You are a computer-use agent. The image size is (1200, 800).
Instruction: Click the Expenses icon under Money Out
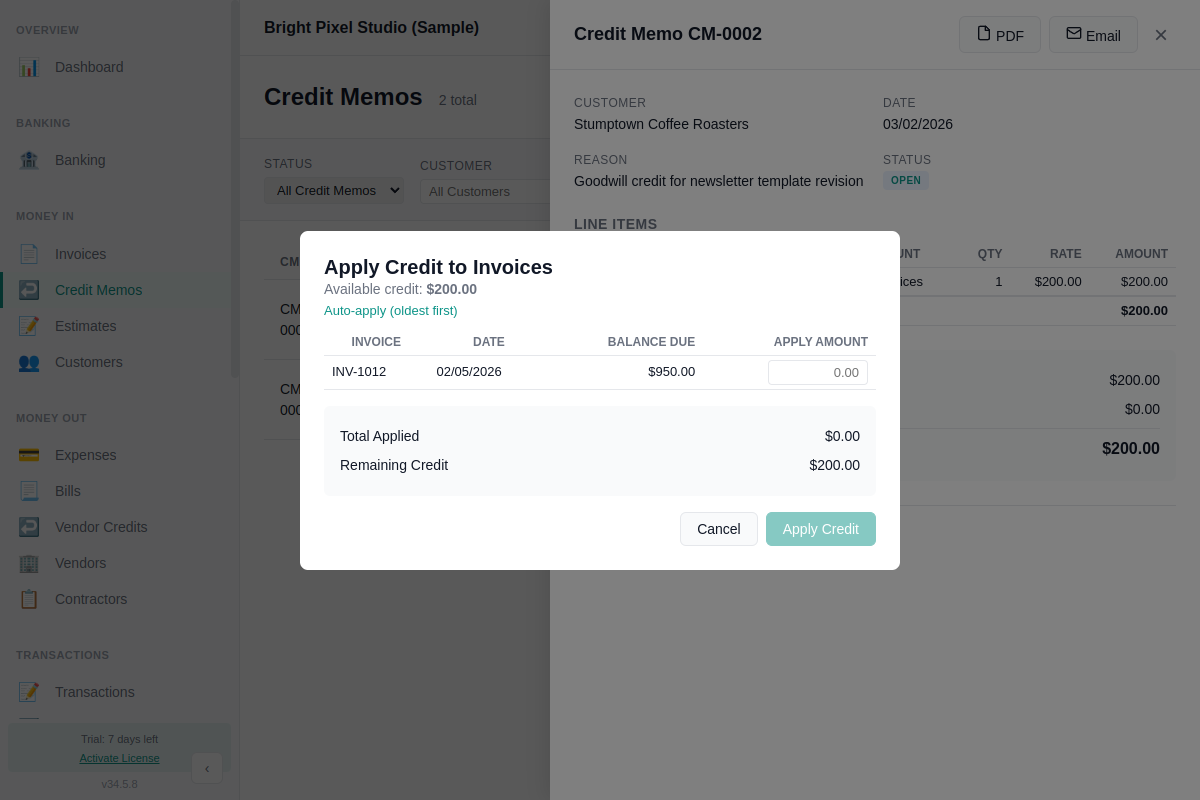tap(31, 455)
